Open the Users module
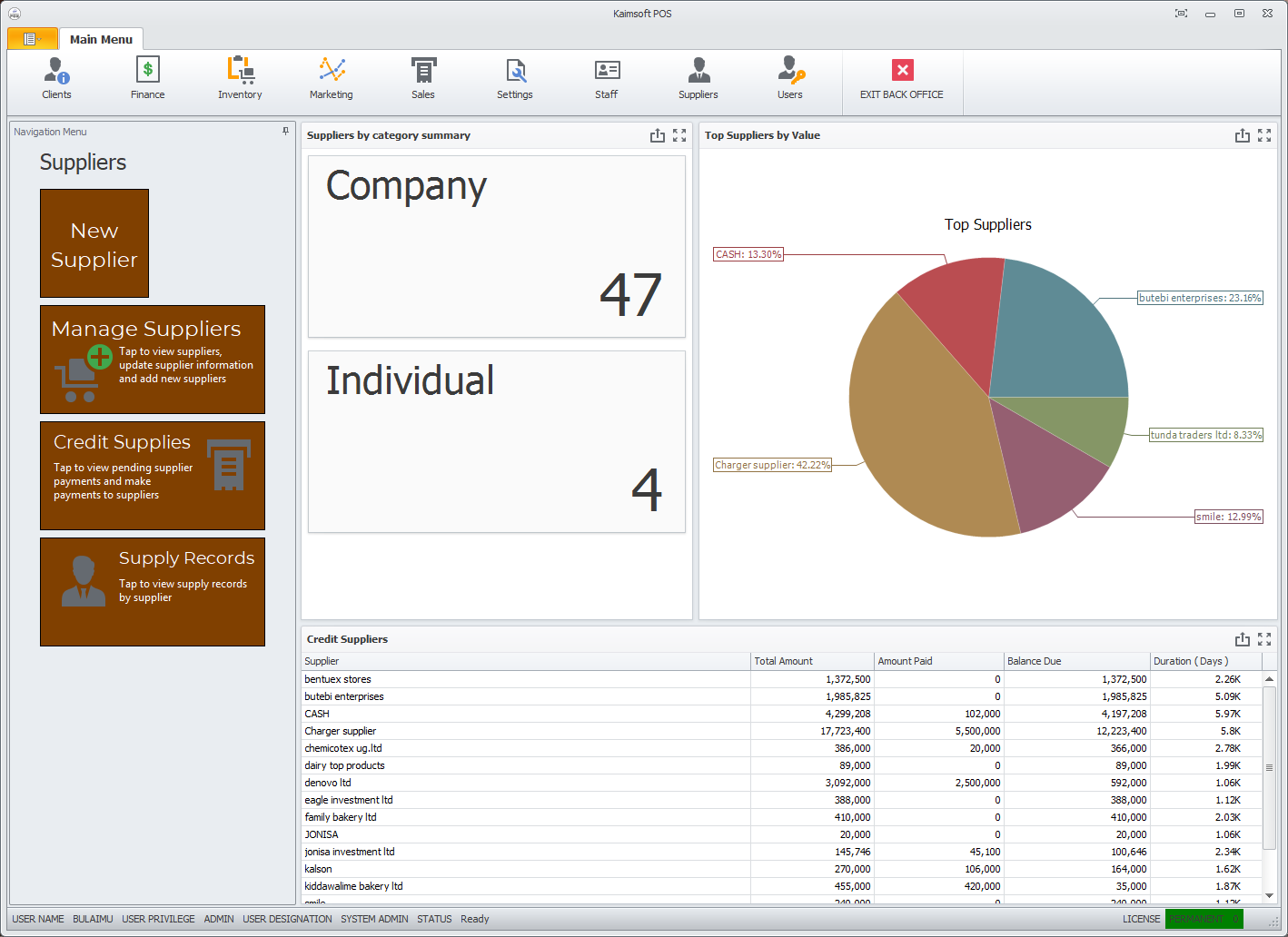This screenshot has height=937, width=1288. point(790,79)
